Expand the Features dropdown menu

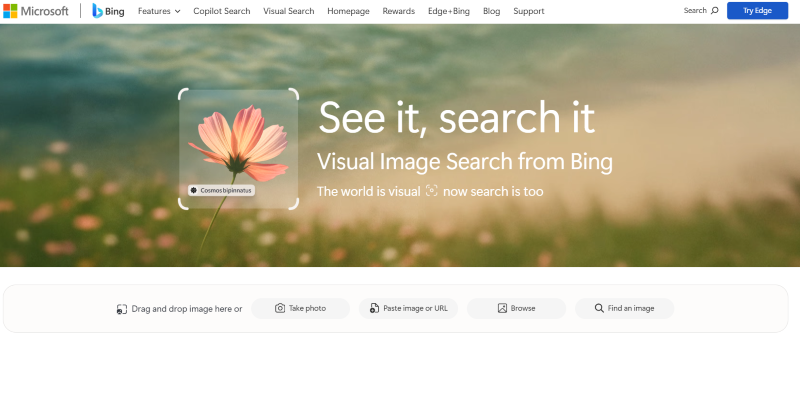coord(159,11)
